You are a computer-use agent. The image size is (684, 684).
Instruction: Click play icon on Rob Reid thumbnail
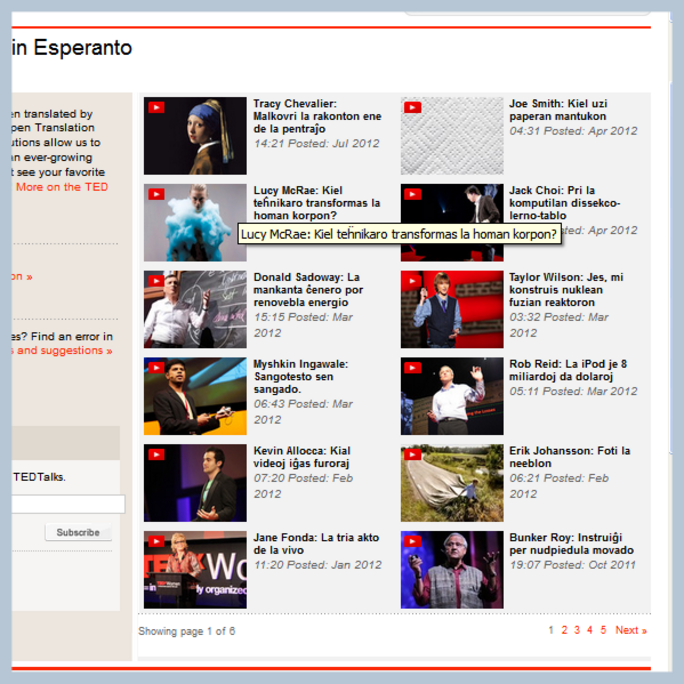pyautogui.click(x=412, y=368)
